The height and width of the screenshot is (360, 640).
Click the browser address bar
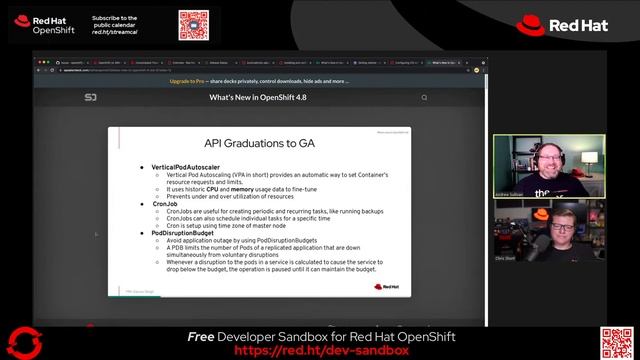pyautogui.click(x=261, y=70)
